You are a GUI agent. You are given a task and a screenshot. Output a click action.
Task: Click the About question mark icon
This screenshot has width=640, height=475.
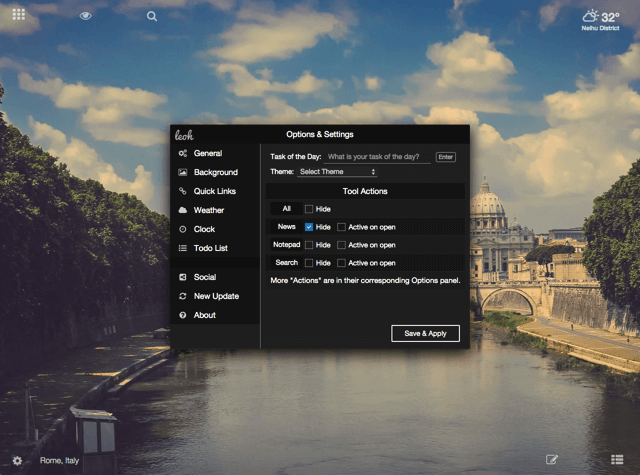pyautogui.click(x=183, y=315)
